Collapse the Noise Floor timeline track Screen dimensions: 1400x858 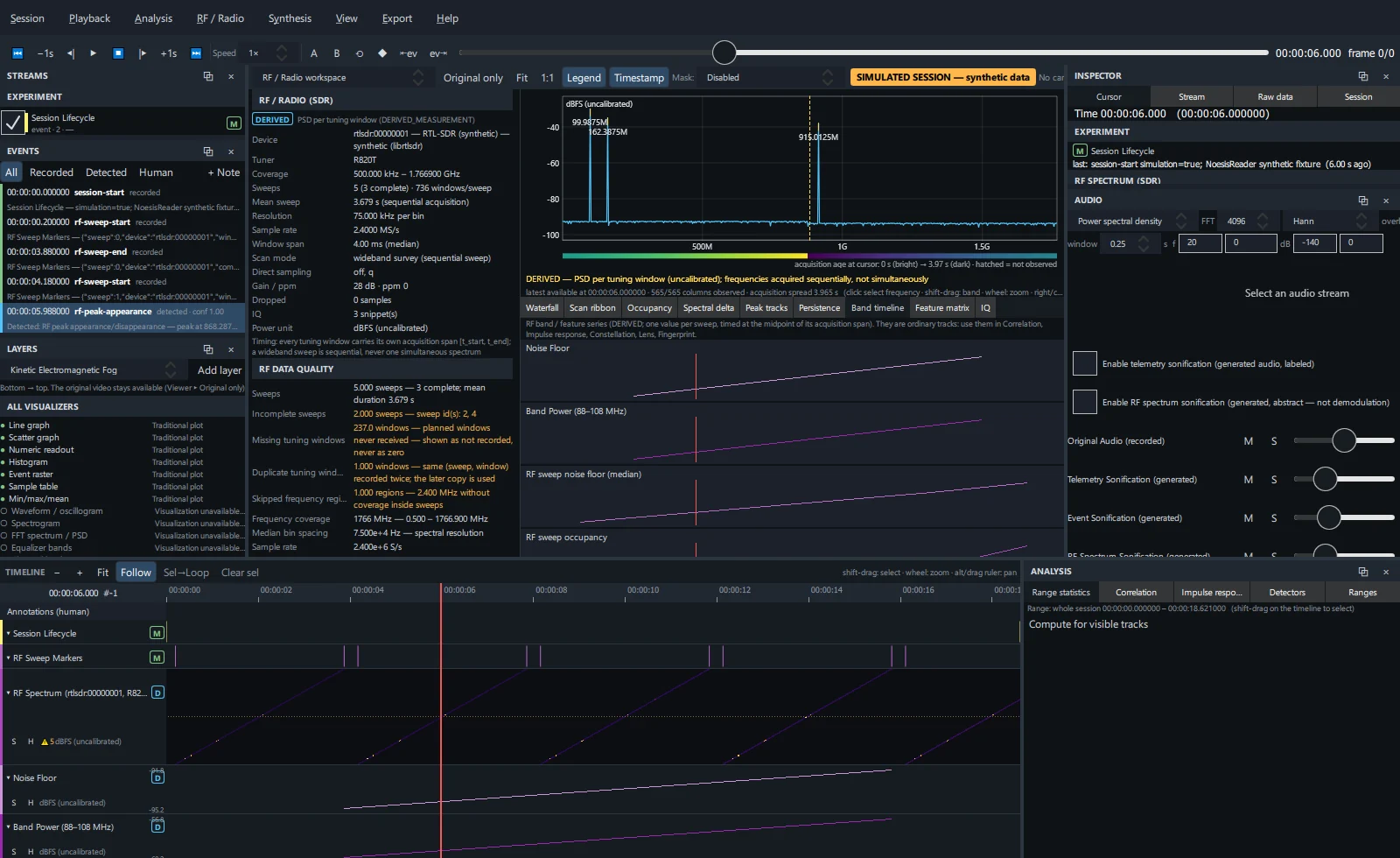(9, 778)
